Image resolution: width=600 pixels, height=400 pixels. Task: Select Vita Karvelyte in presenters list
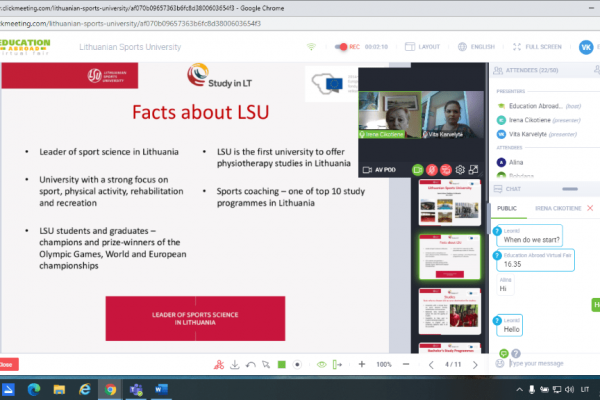coord(537,134)
